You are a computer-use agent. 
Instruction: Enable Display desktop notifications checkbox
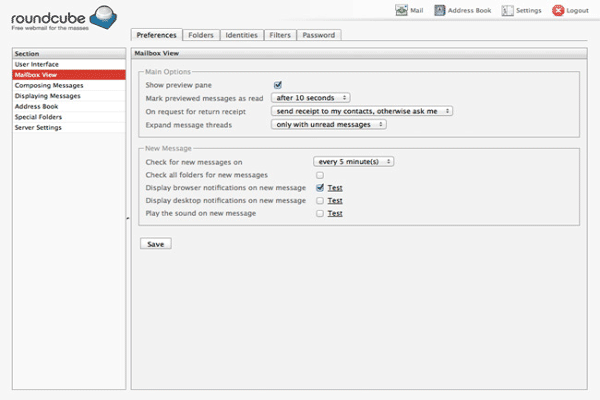pyautogui.click(x=320, y=200)
